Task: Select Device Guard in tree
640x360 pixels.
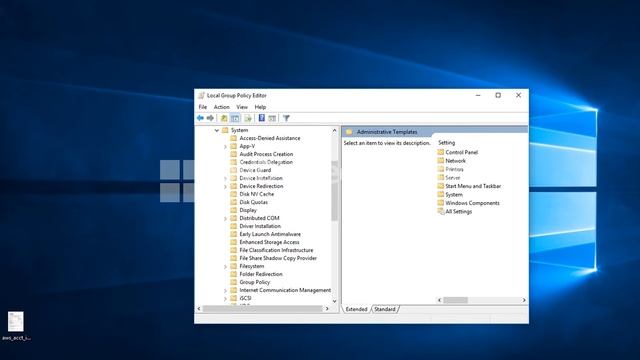Action: [255, 170]
